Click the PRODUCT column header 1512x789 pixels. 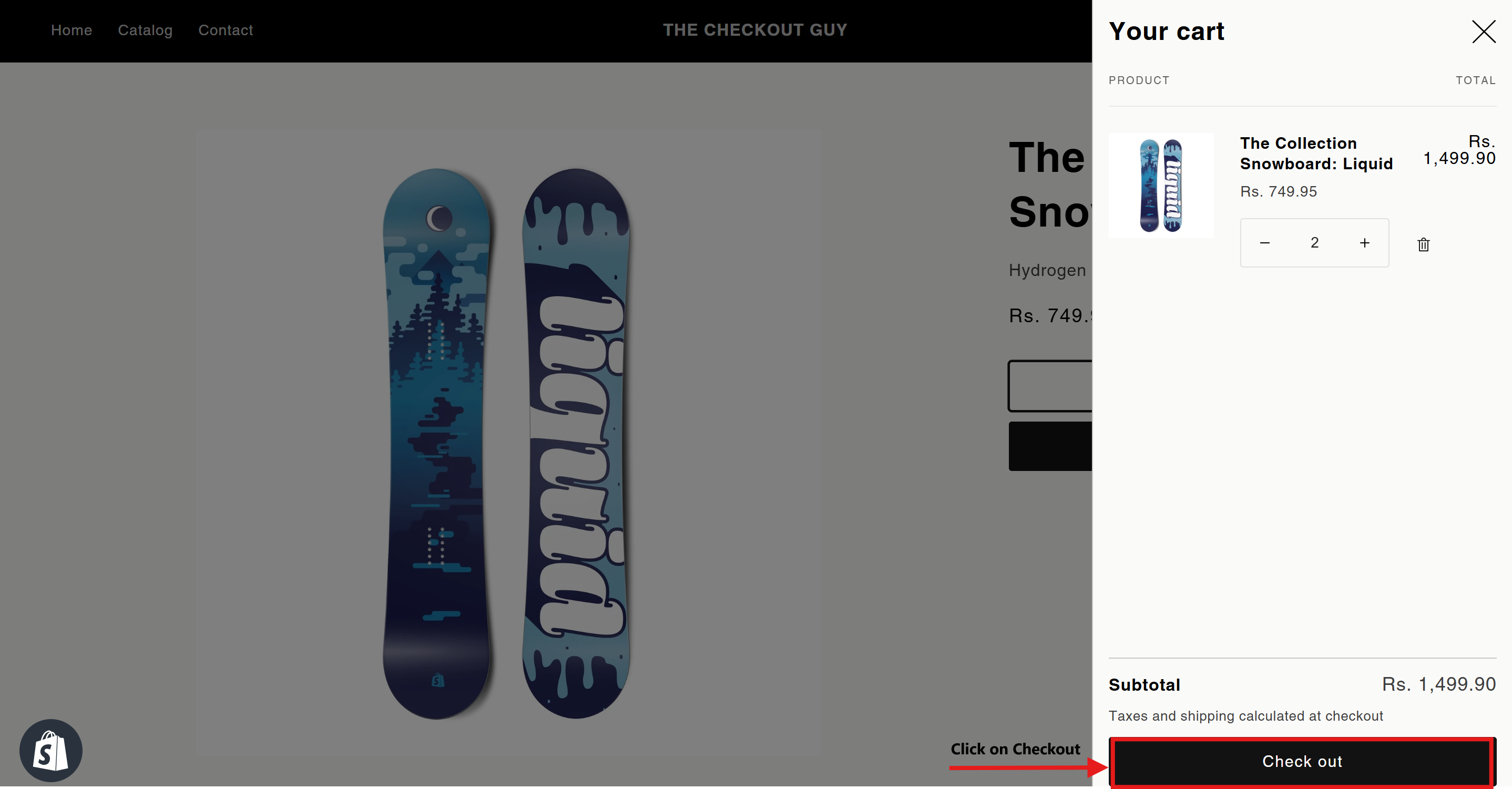pyautogui.click(x=1139, y=80)
